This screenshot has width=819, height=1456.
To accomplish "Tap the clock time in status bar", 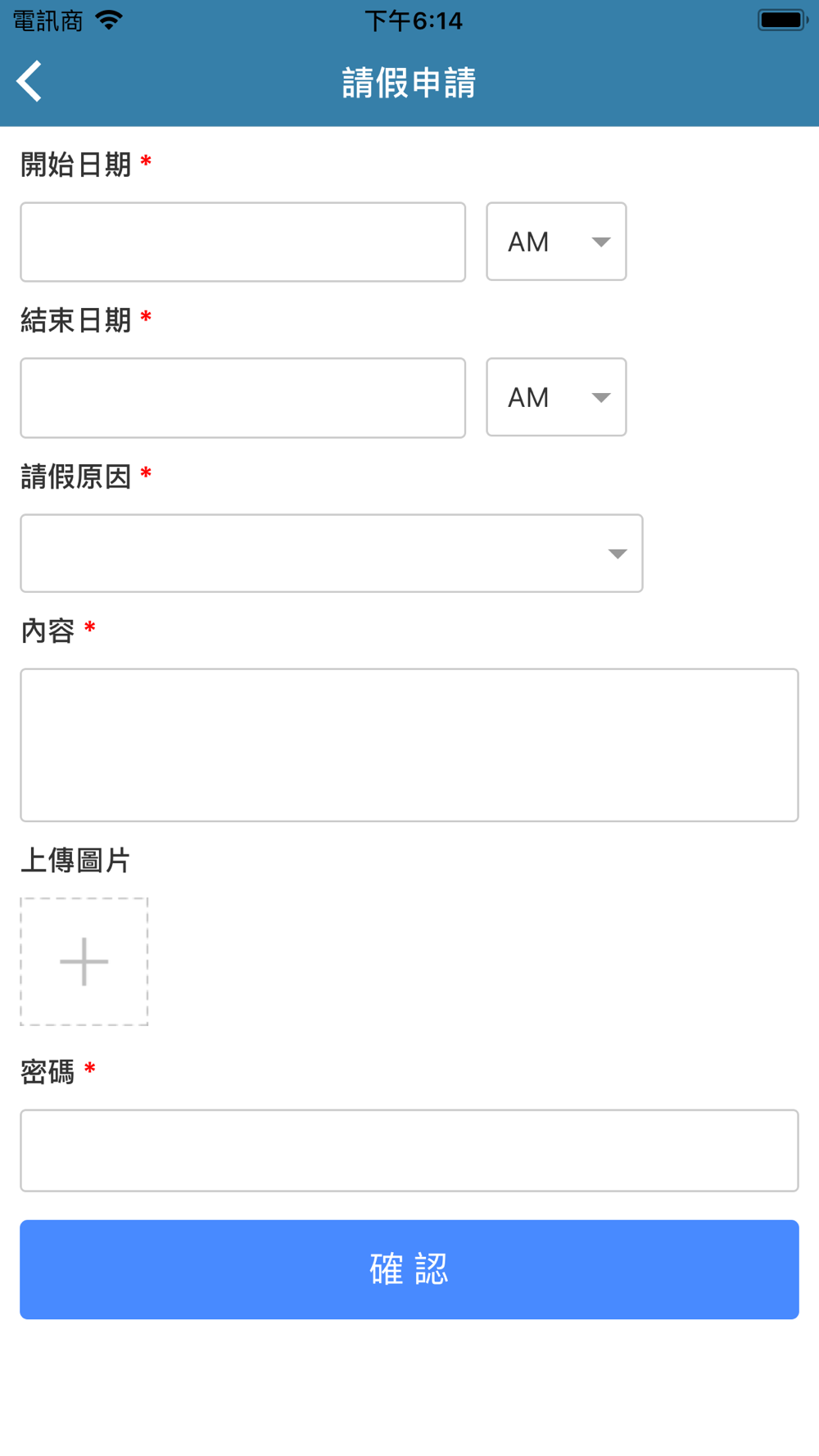I will coord(414,20).
